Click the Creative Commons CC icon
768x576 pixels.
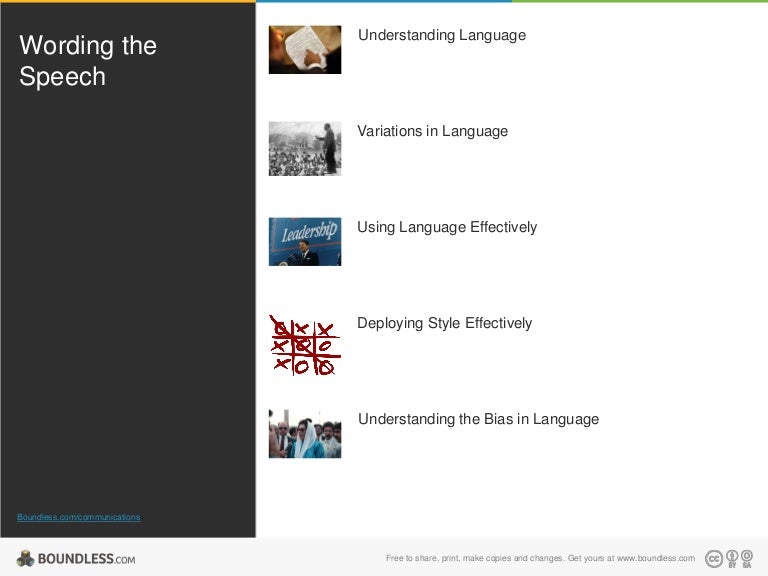tap(714, 558)
